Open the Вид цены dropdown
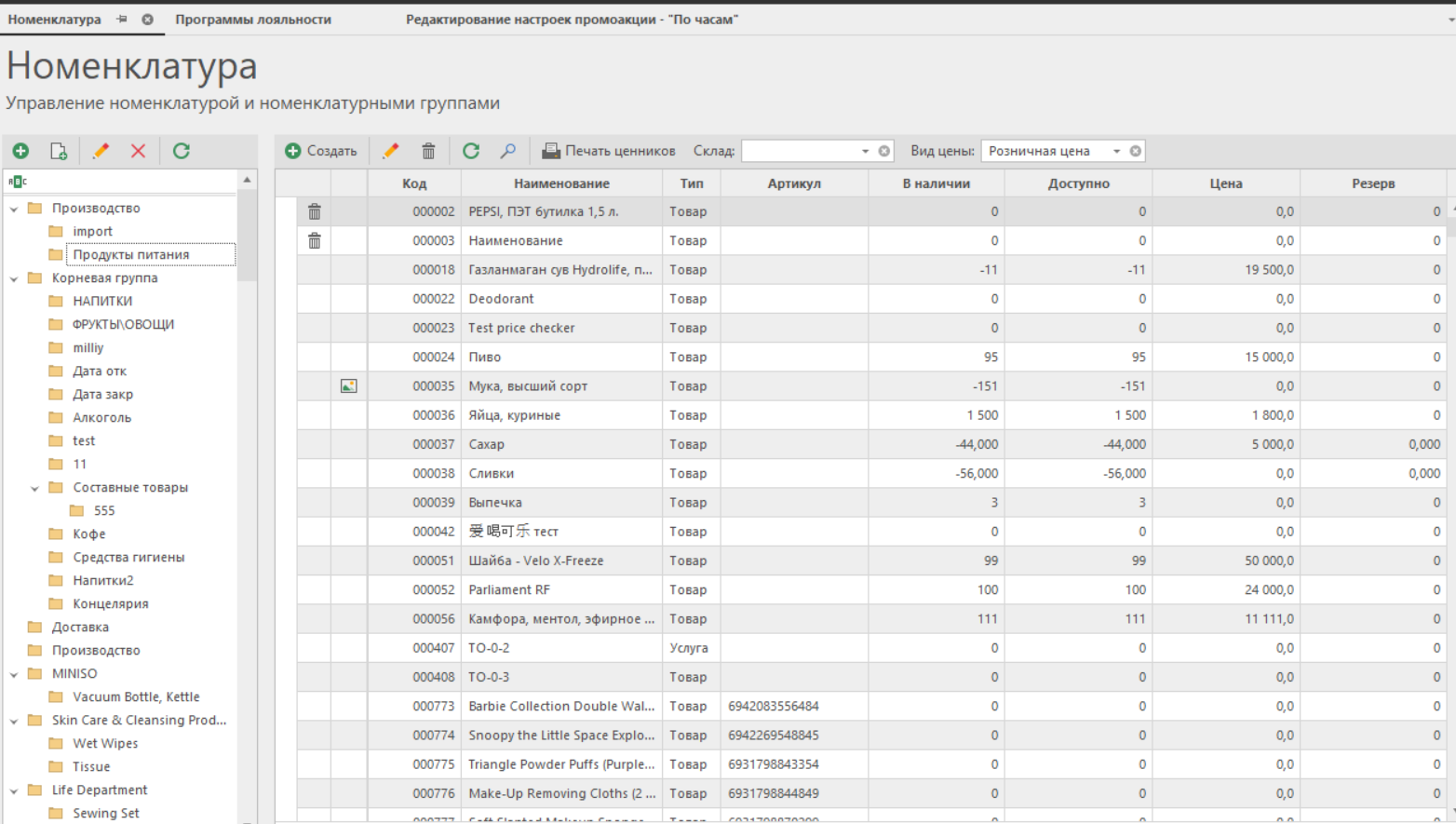Viewport: 1456px width, 824px height. click(x=1116, y=151)
